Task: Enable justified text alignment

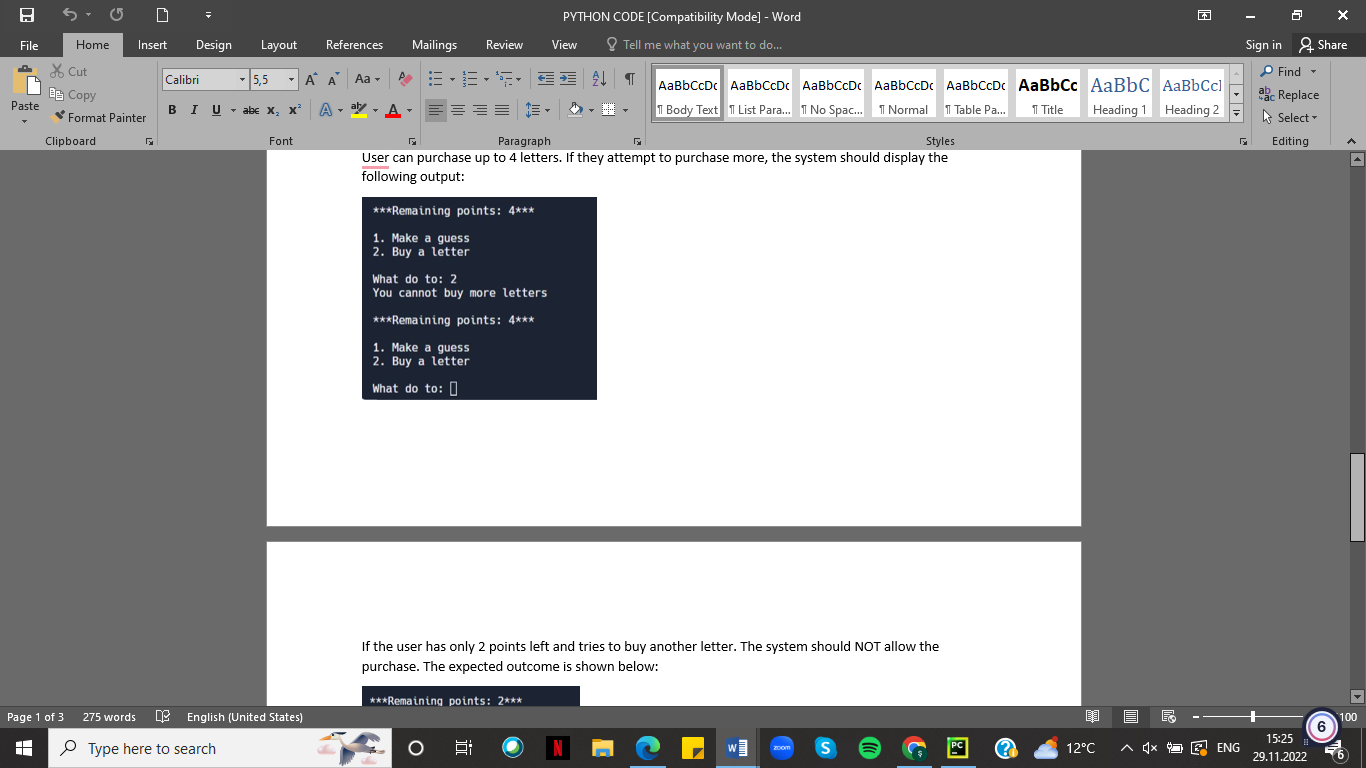Action: tap(501, 111)
